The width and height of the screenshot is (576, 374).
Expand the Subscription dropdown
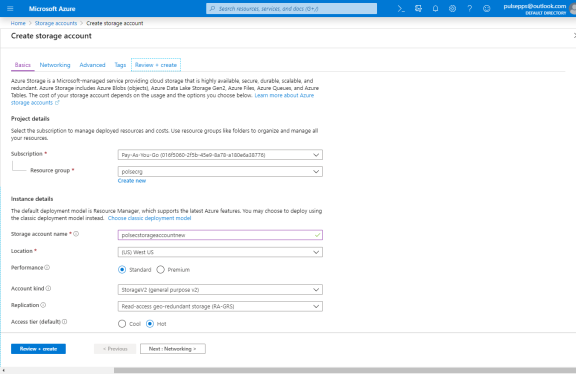coord(220,155)
